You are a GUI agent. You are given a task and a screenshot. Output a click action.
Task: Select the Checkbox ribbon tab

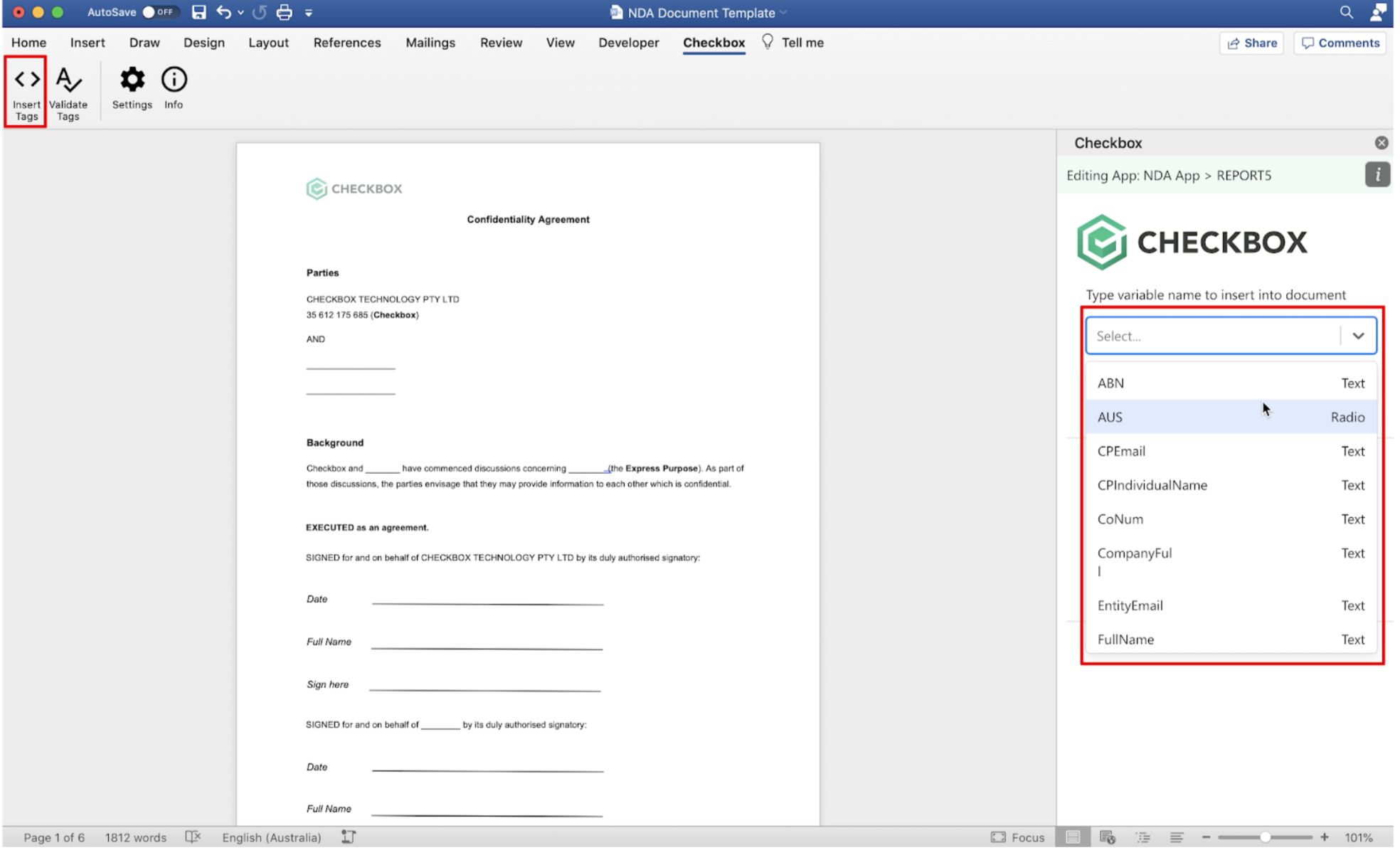pyautogui.click(x=714, y=43)
